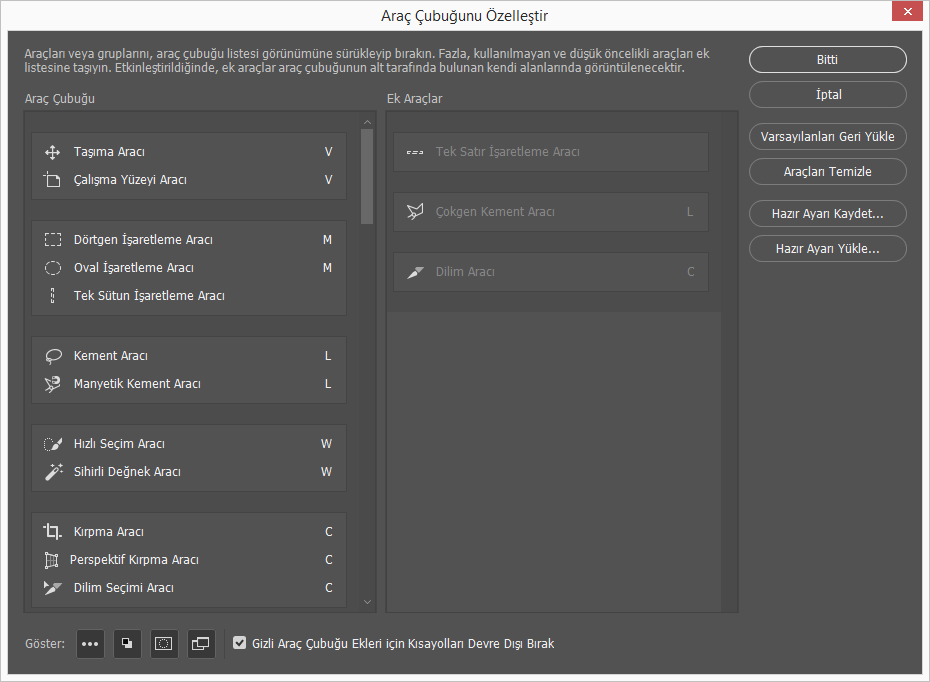The height and width of the screenshot is (682, 930).
Task: Uncheck Gizli Araç Çubuğu Ekleri shortcuts checkbox
Action: click(x=239, y=643)
